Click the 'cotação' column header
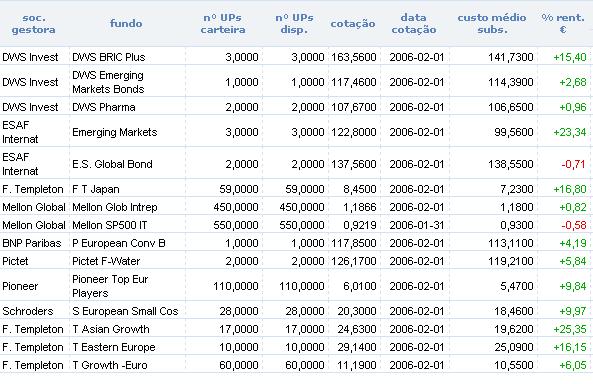The width and height of the screenshot is (593, 384). click(353, 23)
